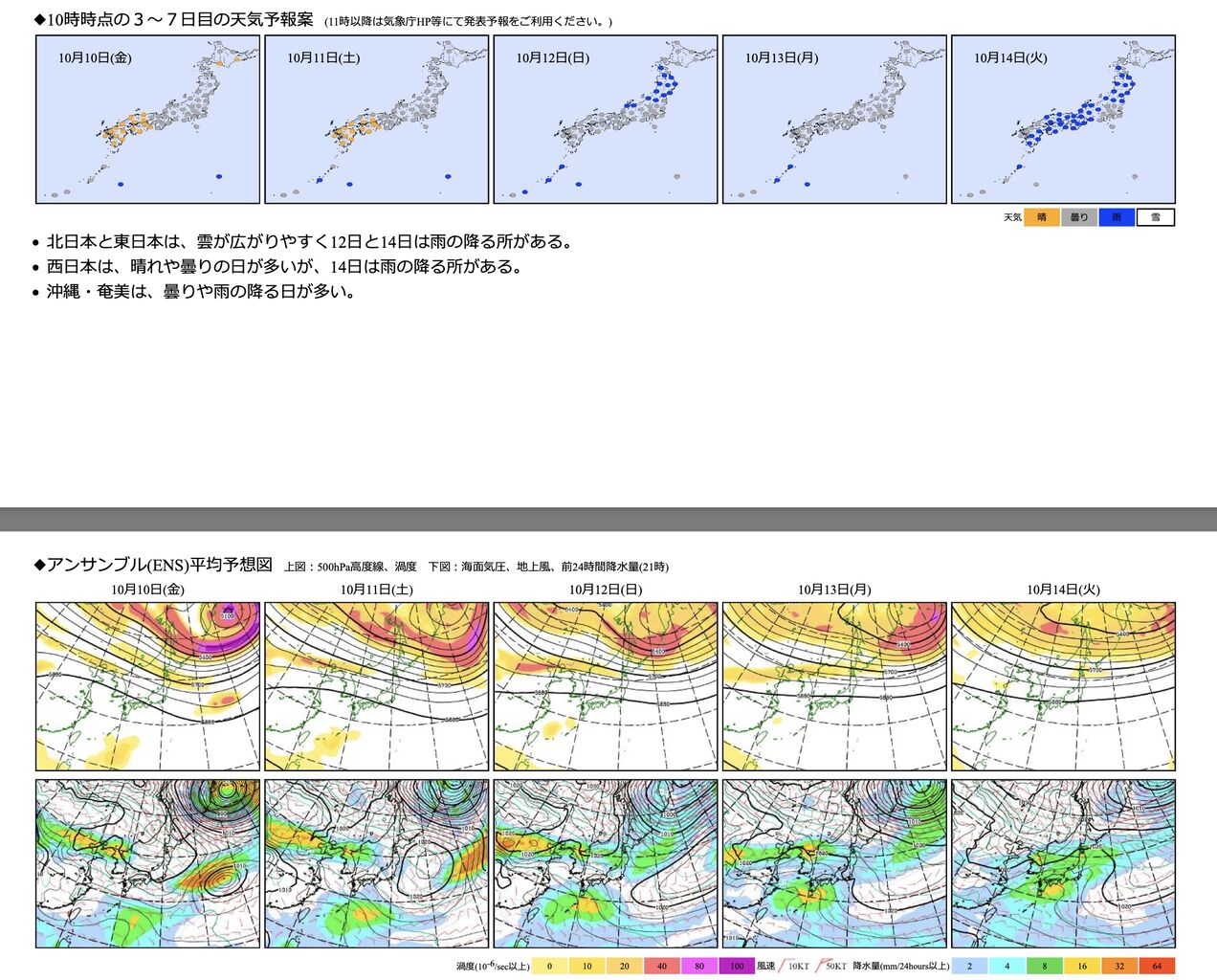Click precipitation legend swatch labeled 4

point(1007,966)
